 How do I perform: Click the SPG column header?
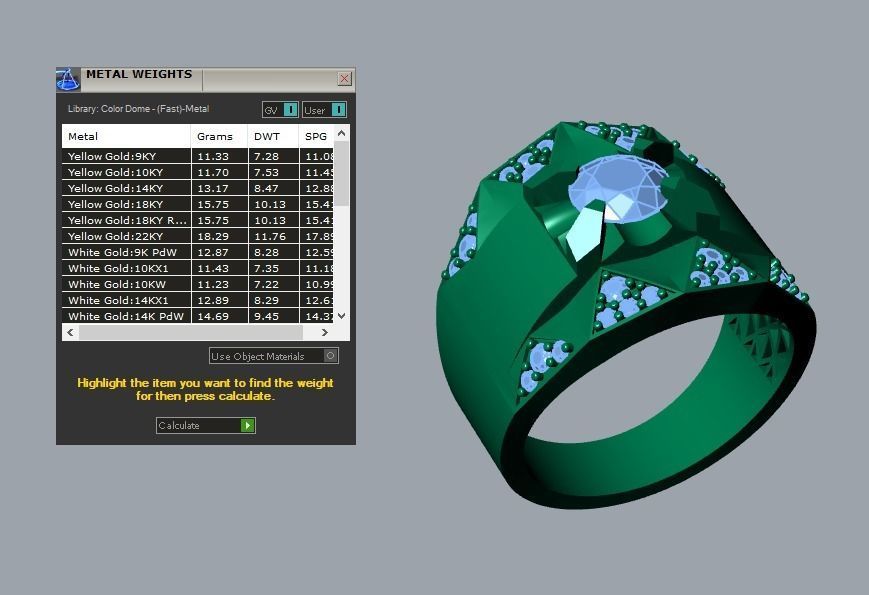[x=316, y=136]
